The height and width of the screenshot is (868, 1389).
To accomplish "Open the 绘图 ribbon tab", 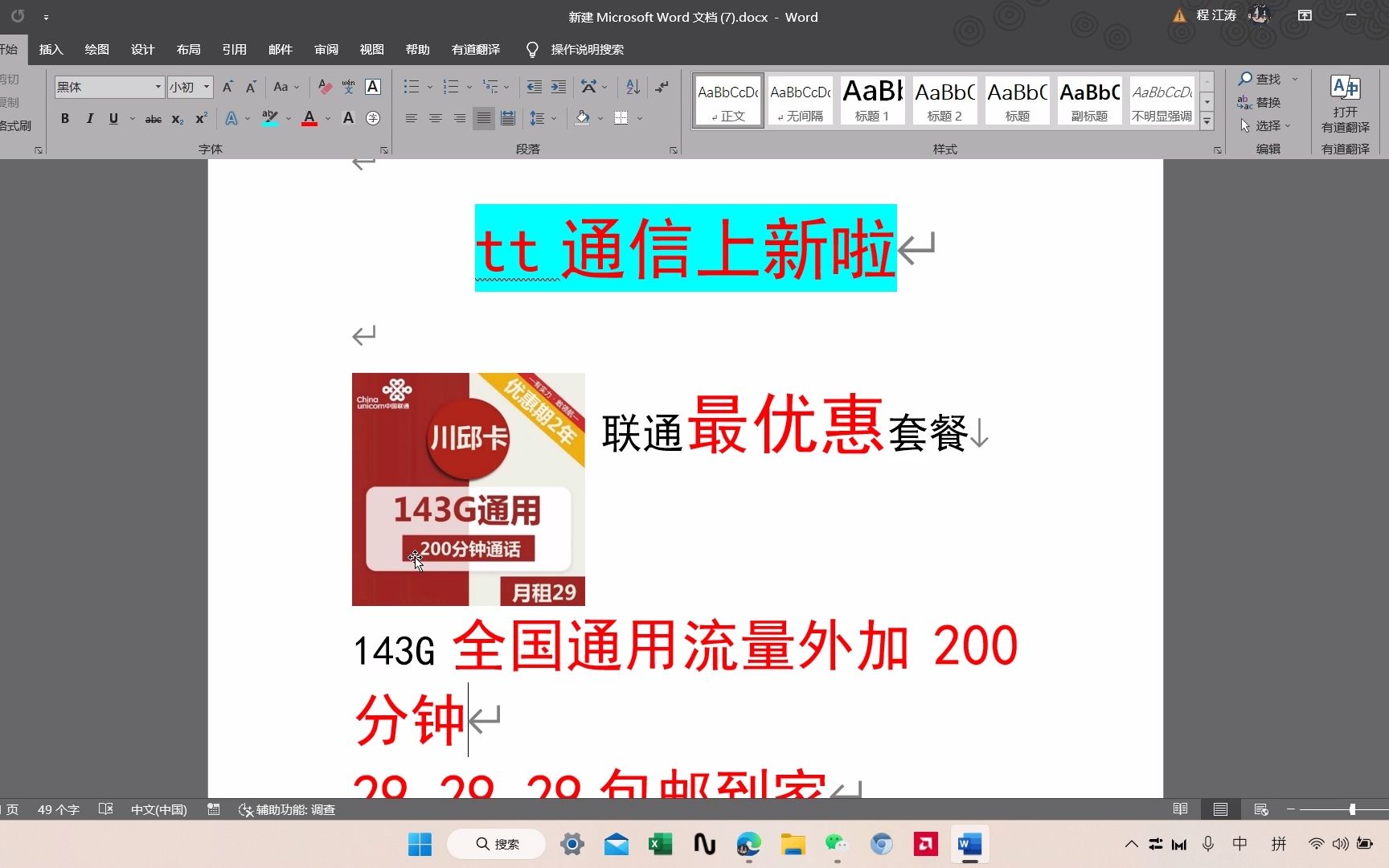I will [x=96, y=49].
